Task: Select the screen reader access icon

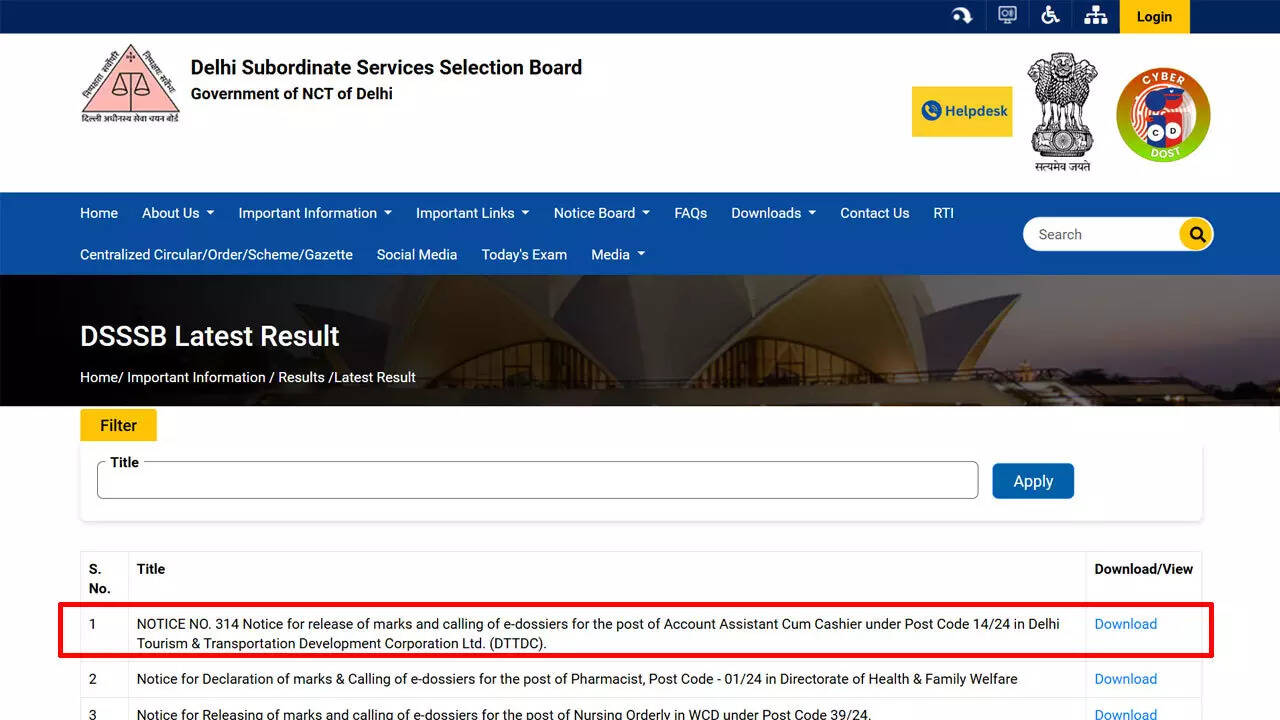Action: (1006, 15)
